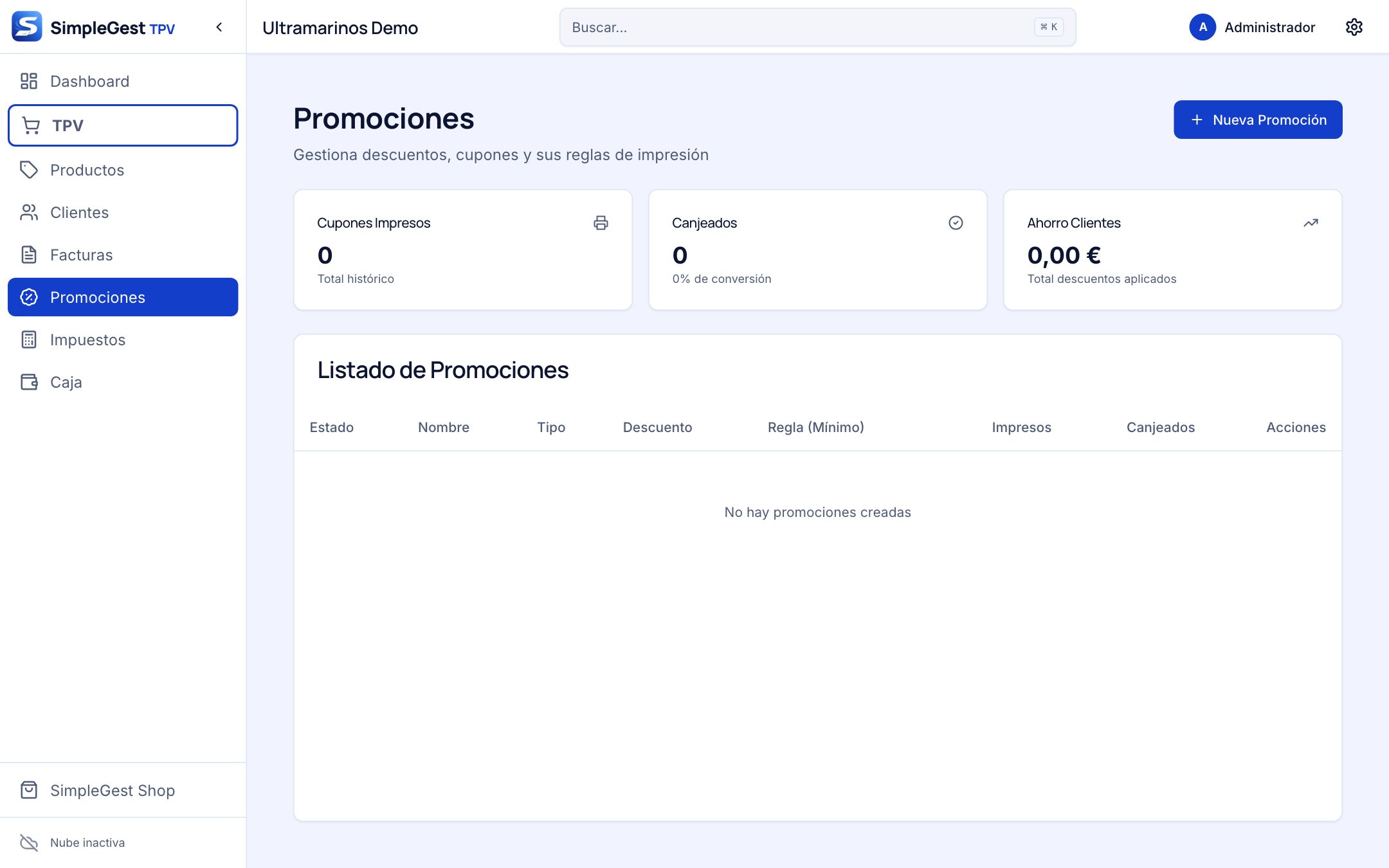Image resolution: width=1389 pixels, height=868 pixels.
Task: Click the trend icon in Ahorro Clientes
Action: (1311, 222)
